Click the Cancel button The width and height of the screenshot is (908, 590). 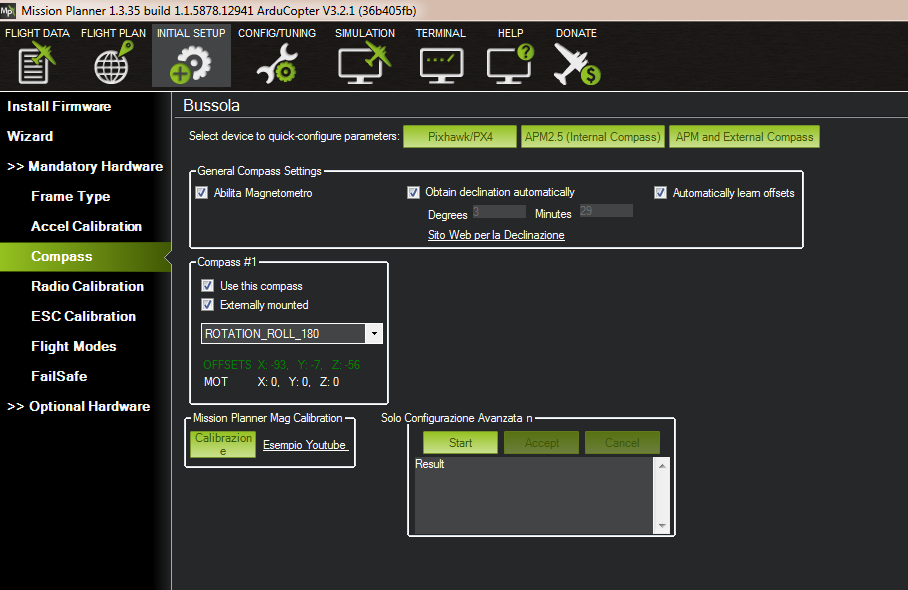point(622,443)
